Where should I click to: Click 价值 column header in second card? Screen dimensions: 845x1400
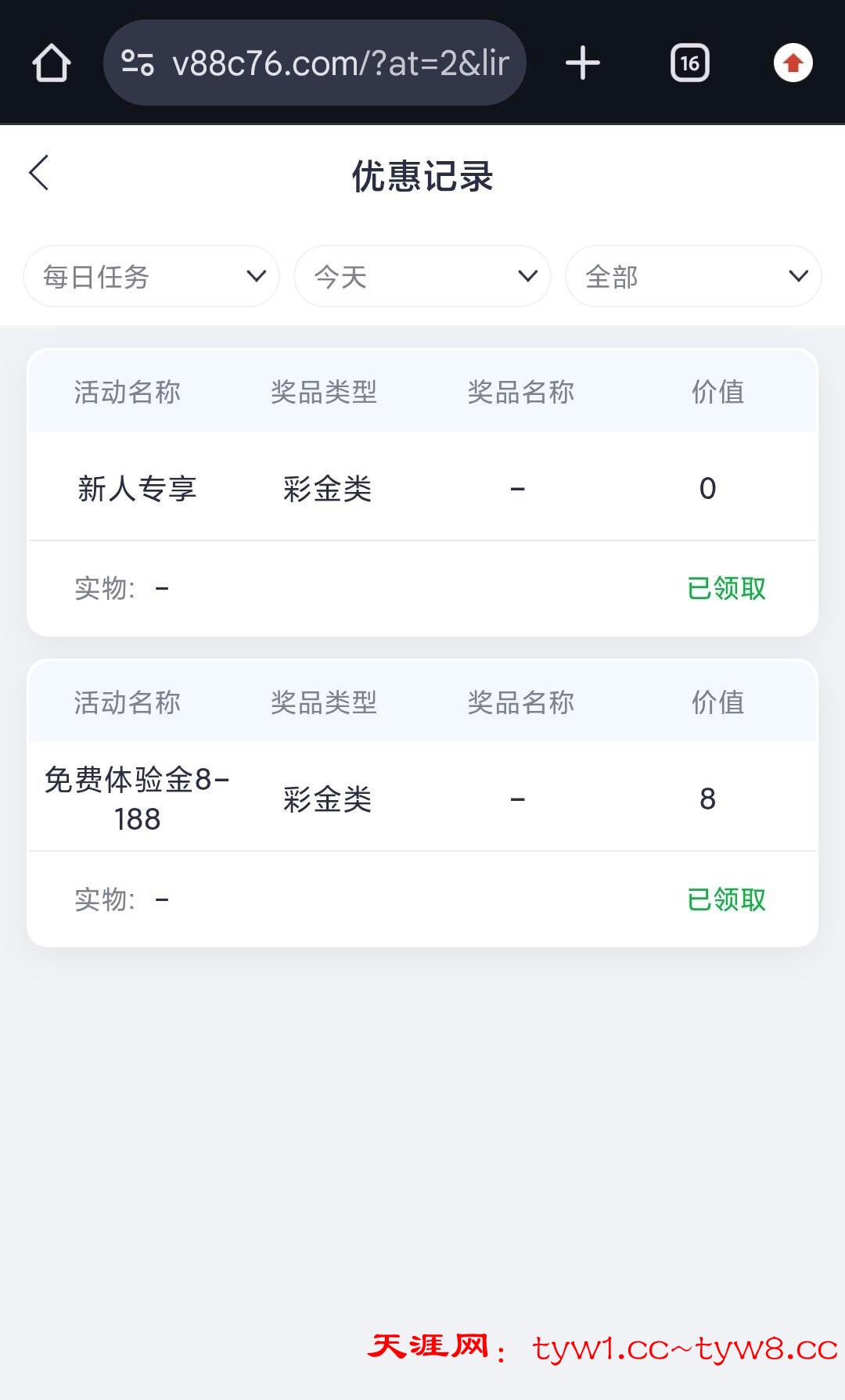[x=717, y=702]
